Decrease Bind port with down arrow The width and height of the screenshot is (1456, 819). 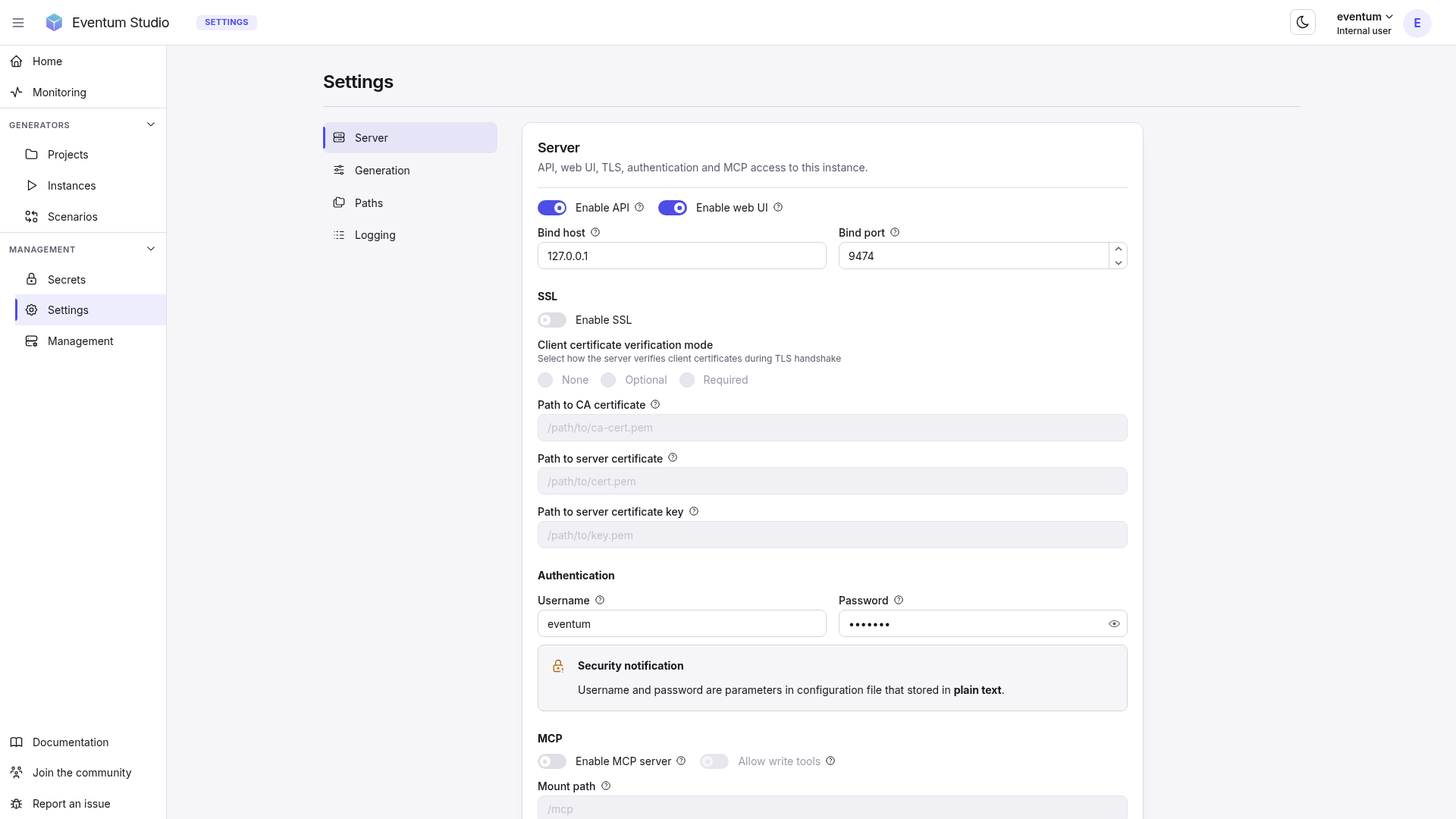click(1118, 262)
